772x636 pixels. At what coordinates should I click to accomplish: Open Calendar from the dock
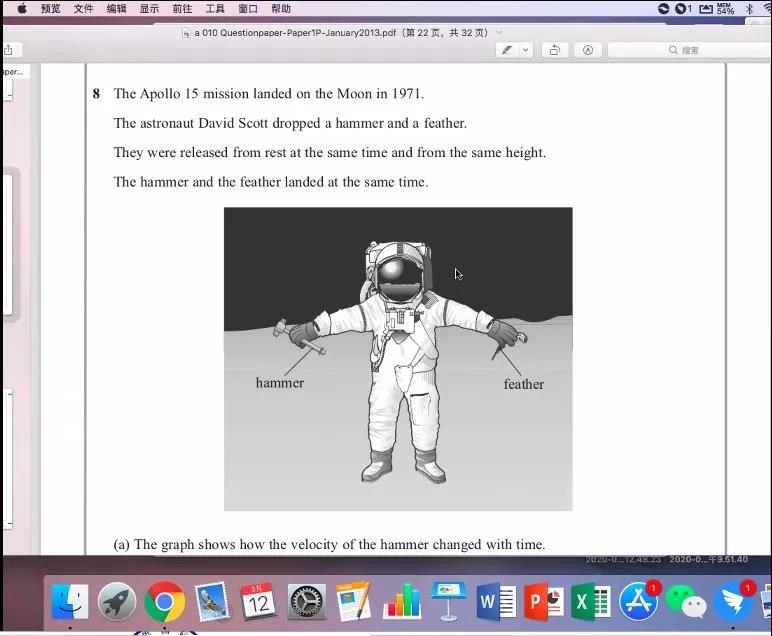(x=259, y=602)
